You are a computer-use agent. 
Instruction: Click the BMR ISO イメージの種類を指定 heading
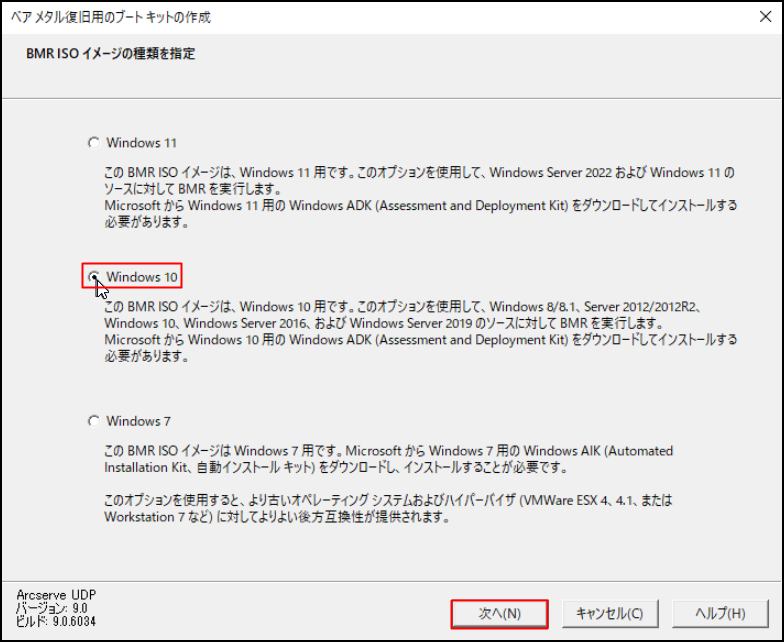110,53
